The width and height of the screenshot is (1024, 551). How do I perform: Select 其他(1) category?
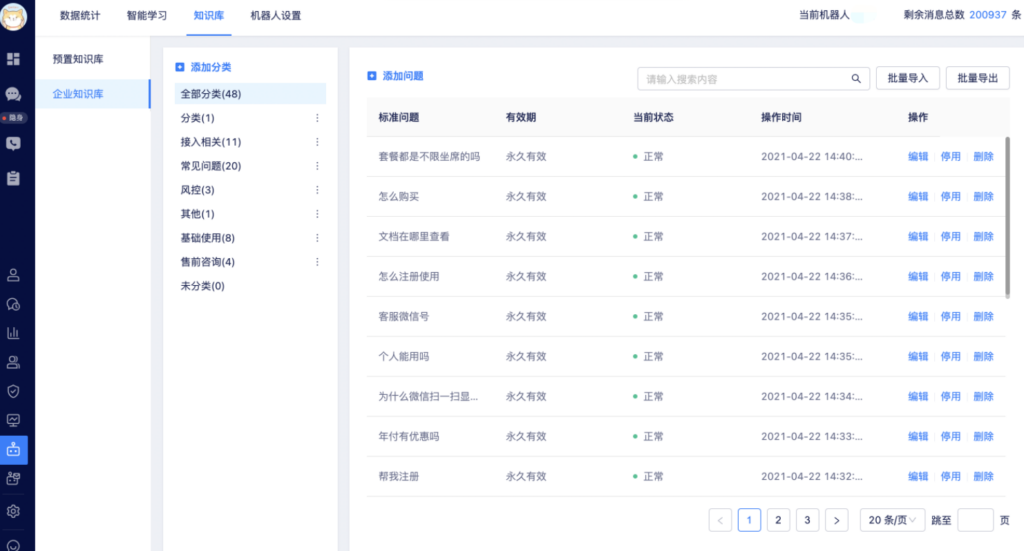(x=197, y=214)
